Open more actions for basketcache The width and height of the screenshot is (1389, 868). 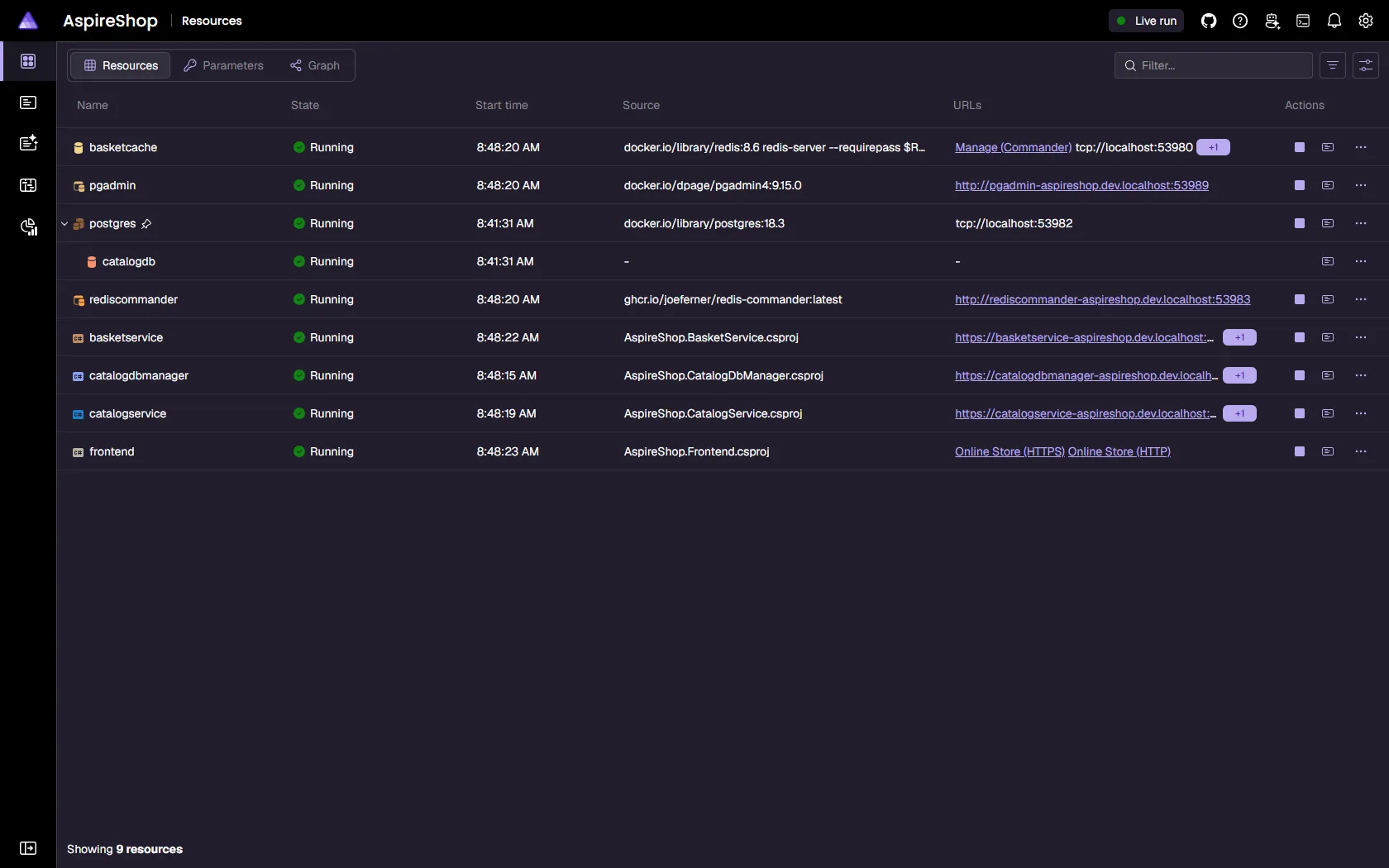pyautogui.click(x=1361, y=147)
